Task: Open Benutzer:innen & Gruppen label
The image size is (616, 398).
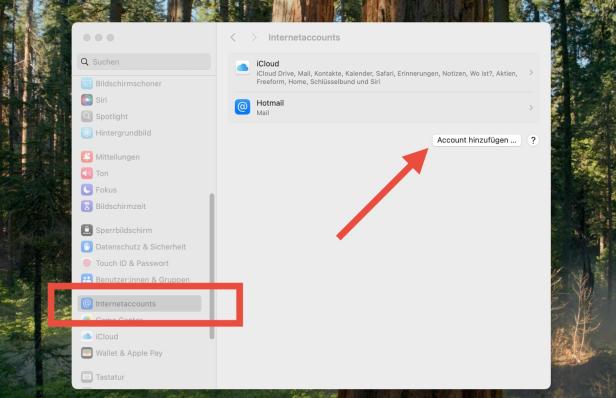Action: pyautogui.click(x=143, y=279)
